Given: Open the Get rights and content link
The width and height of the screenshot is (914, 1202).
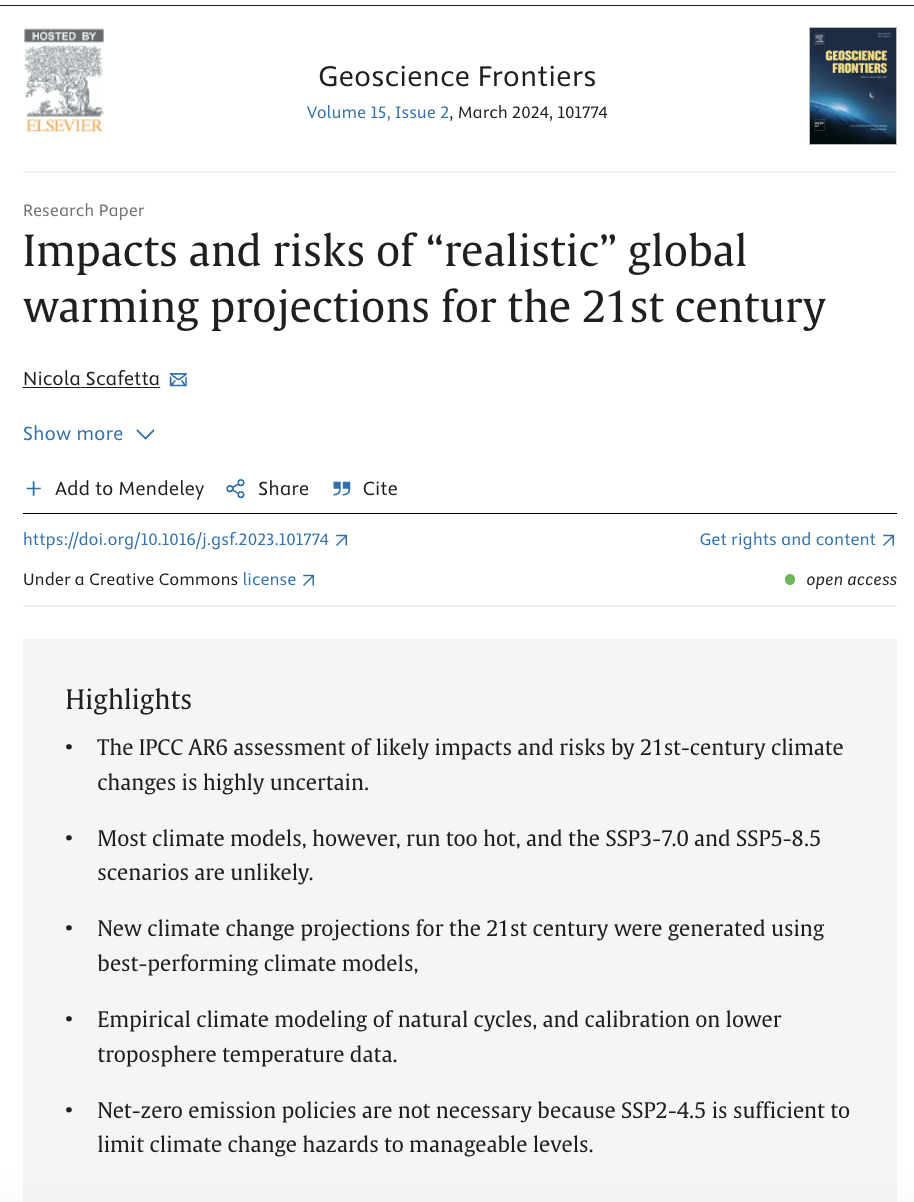Looking at the screenshot, I should pyautogui.click(x=788, y=539).
